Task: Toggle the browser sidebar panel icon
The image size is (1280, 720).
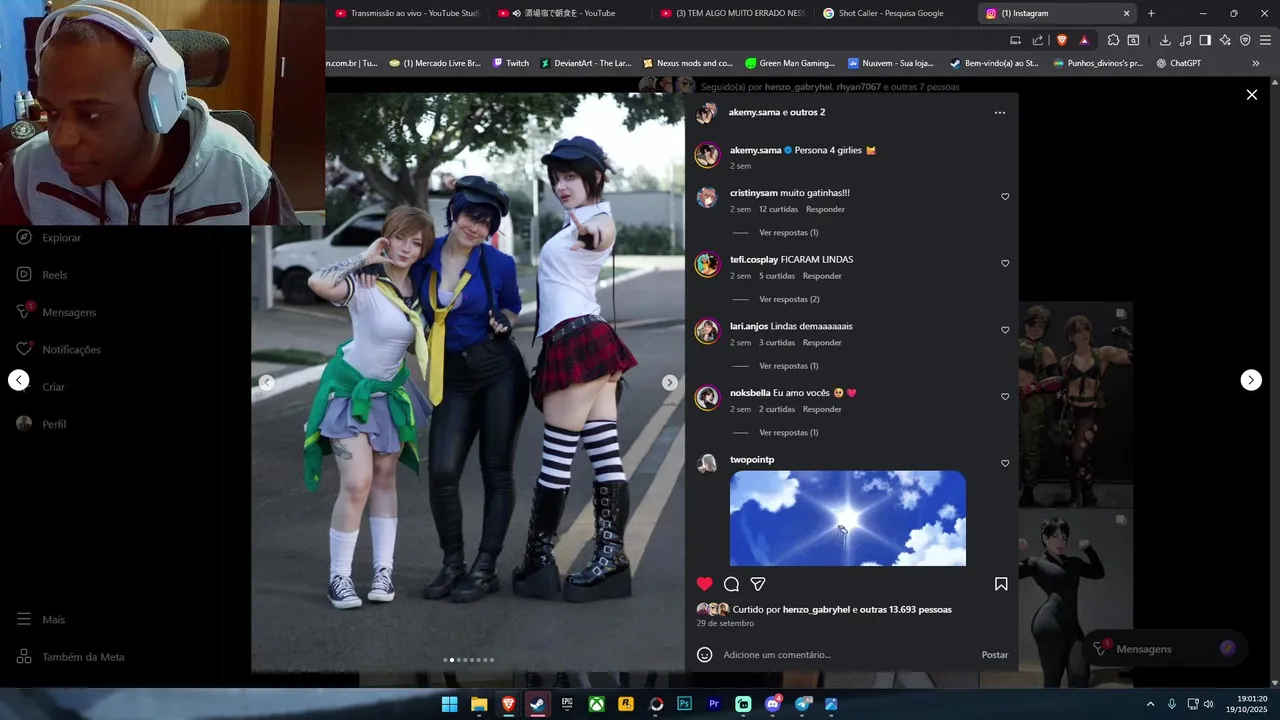Action: click(1205, 40)
